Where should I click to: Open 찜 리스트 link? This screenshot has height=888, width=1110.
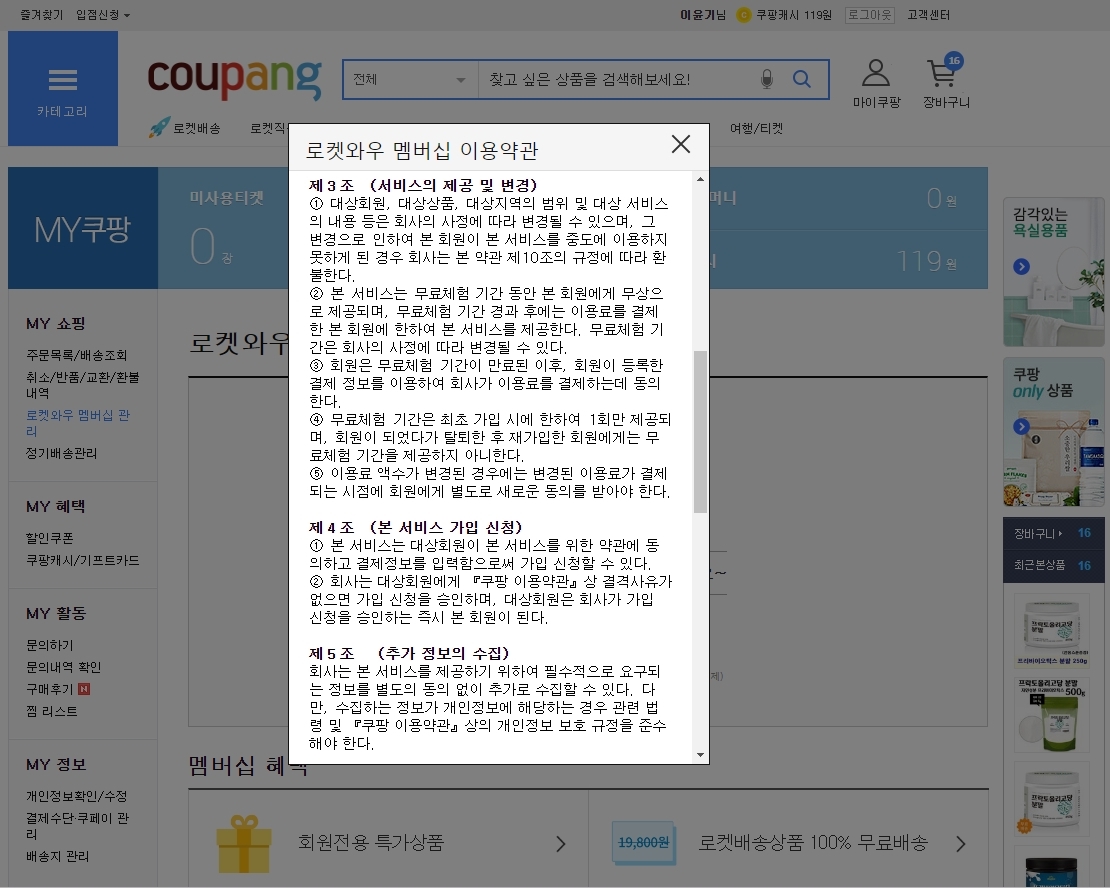(52, 711)
